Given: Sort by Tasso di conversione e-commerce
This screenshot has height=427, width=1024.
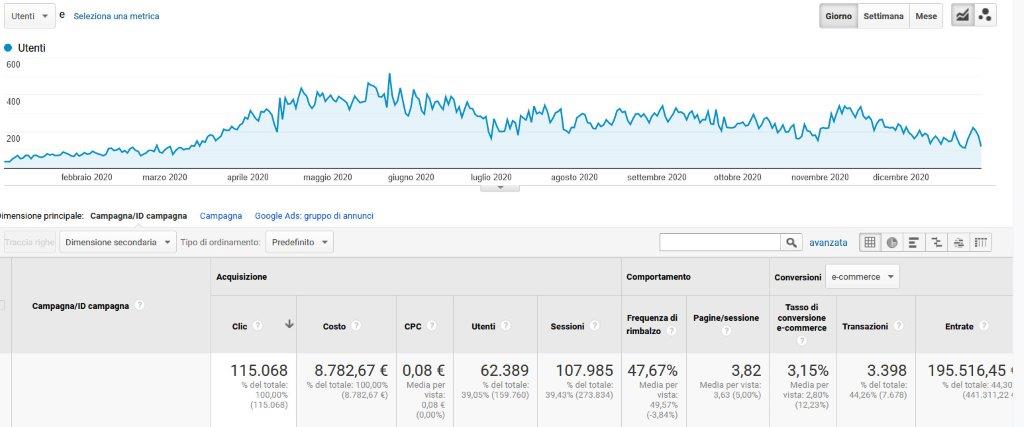Looking at the screenshot, I should click(801, 317).
